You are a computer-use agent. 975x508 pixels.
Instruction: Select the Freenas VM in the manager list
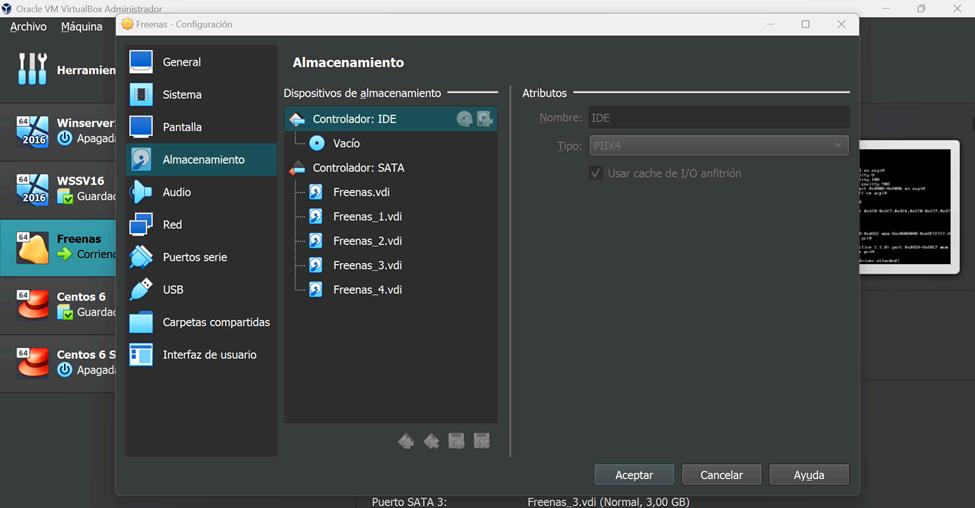[x=58, y=247]
